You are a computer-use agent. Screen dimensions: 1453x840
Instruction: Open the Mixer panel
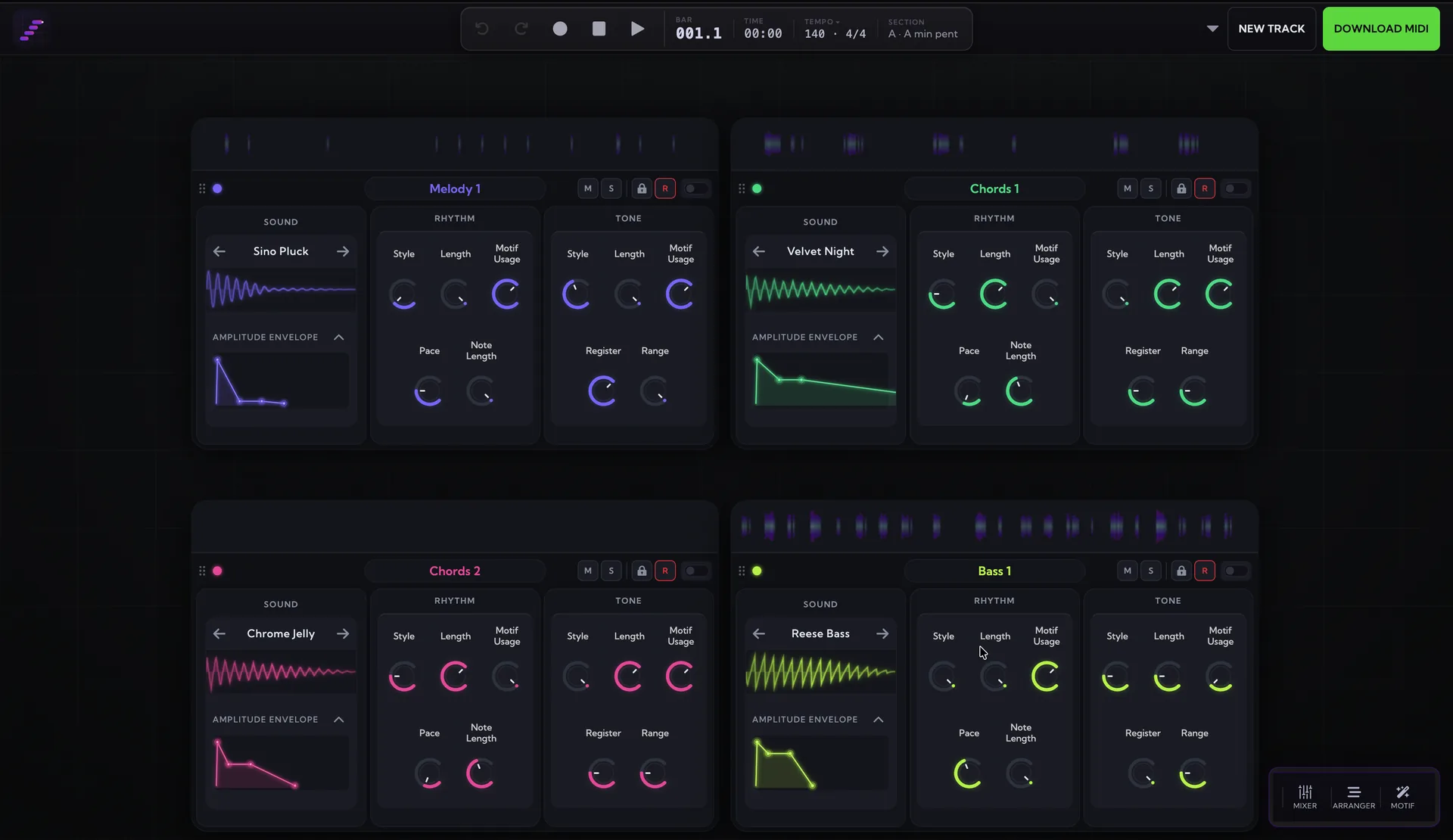click(x=1305, y=798)
